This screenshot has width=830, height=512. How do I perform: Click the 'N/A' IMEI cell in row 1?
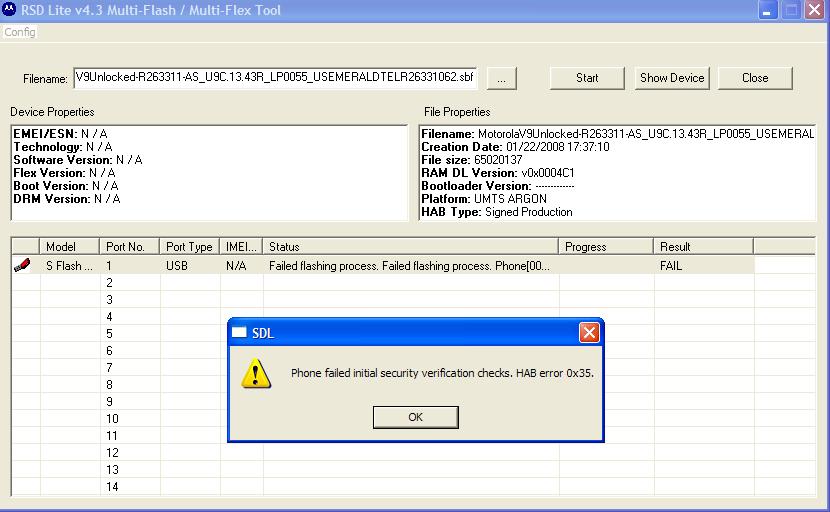[x=236, y=266]
